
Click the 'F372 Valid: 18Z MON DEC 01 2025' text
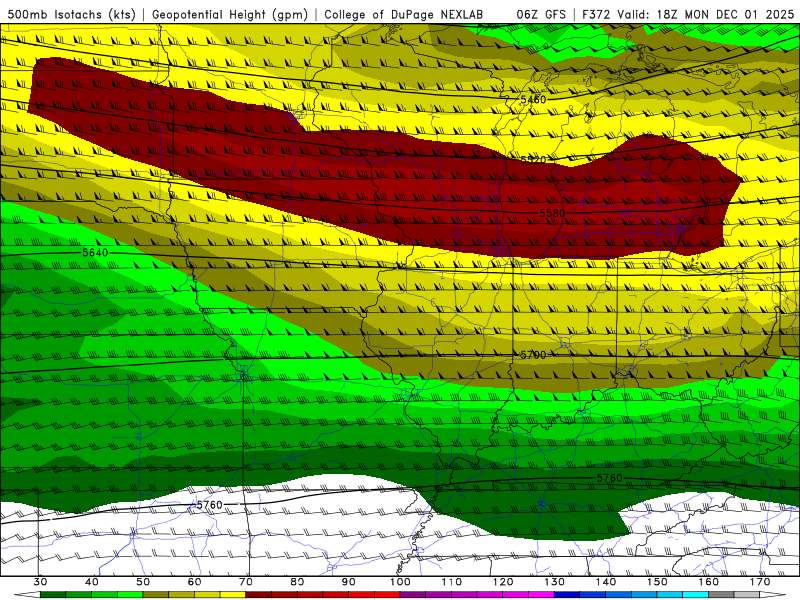[688, 14]
